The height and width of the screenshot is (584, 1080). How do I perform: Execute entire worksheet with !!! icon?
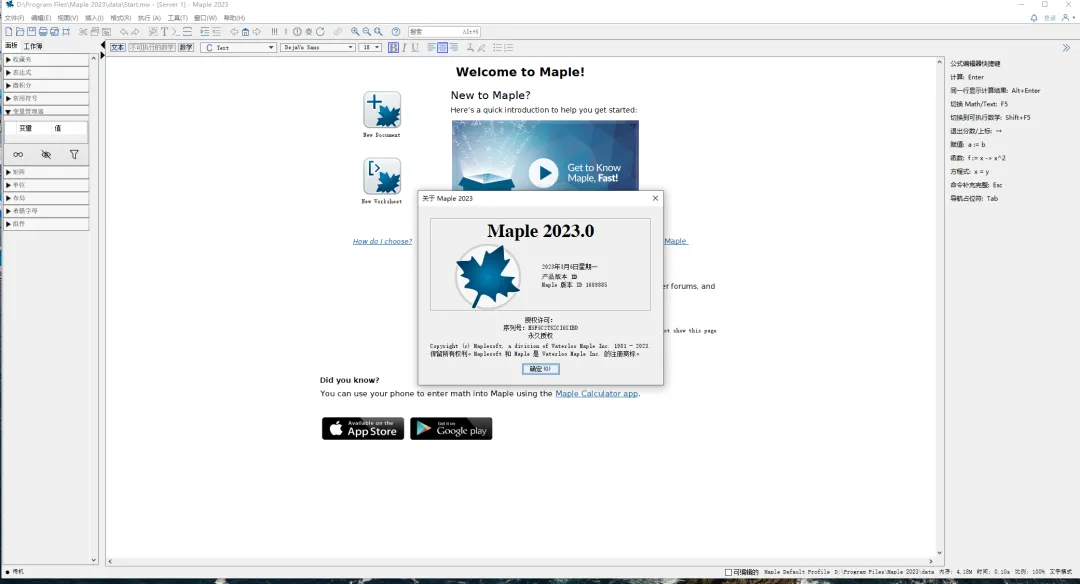tap(274, 32)
